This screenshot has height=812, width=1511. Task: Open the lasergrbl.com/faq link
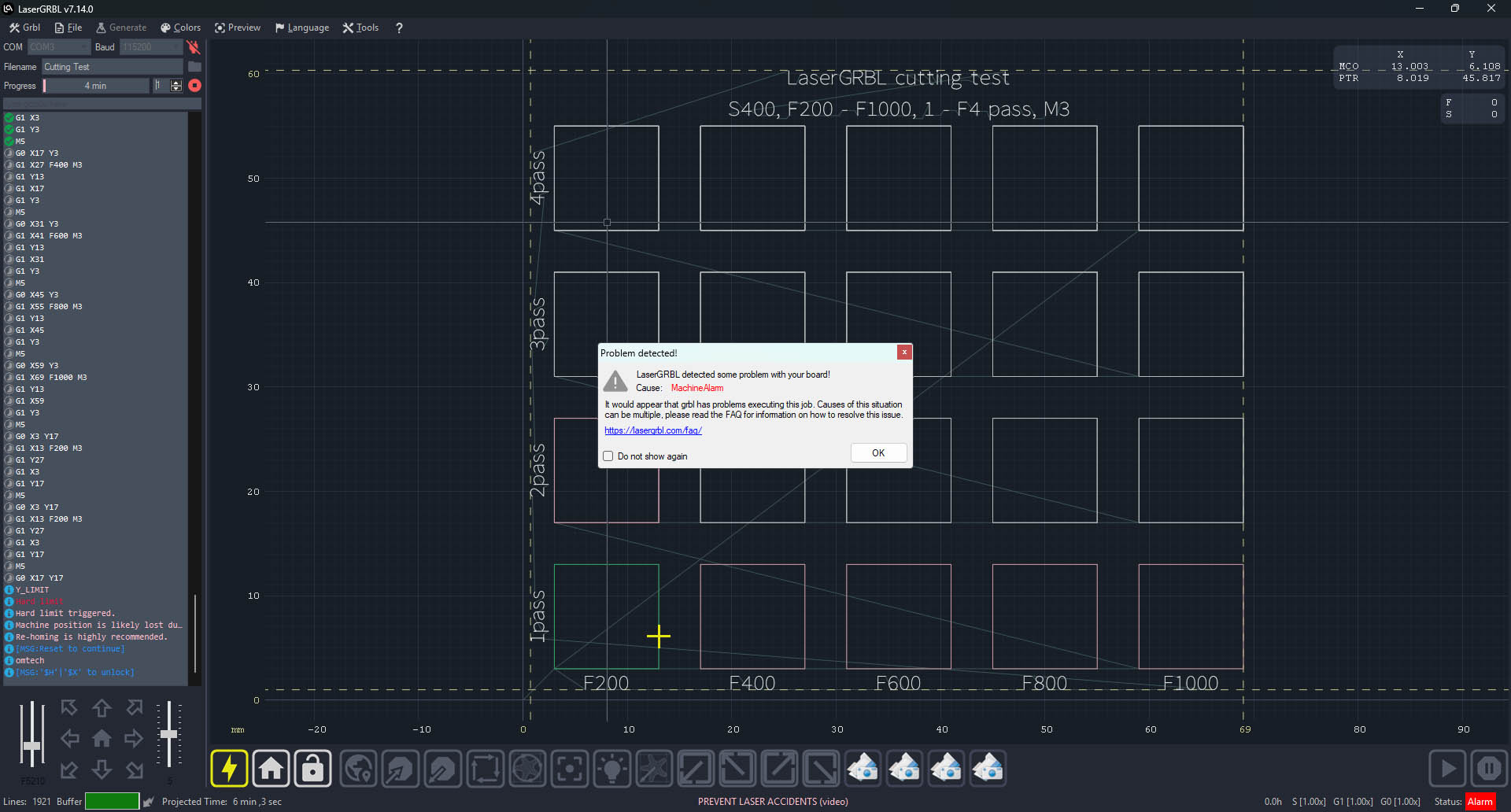653,430
